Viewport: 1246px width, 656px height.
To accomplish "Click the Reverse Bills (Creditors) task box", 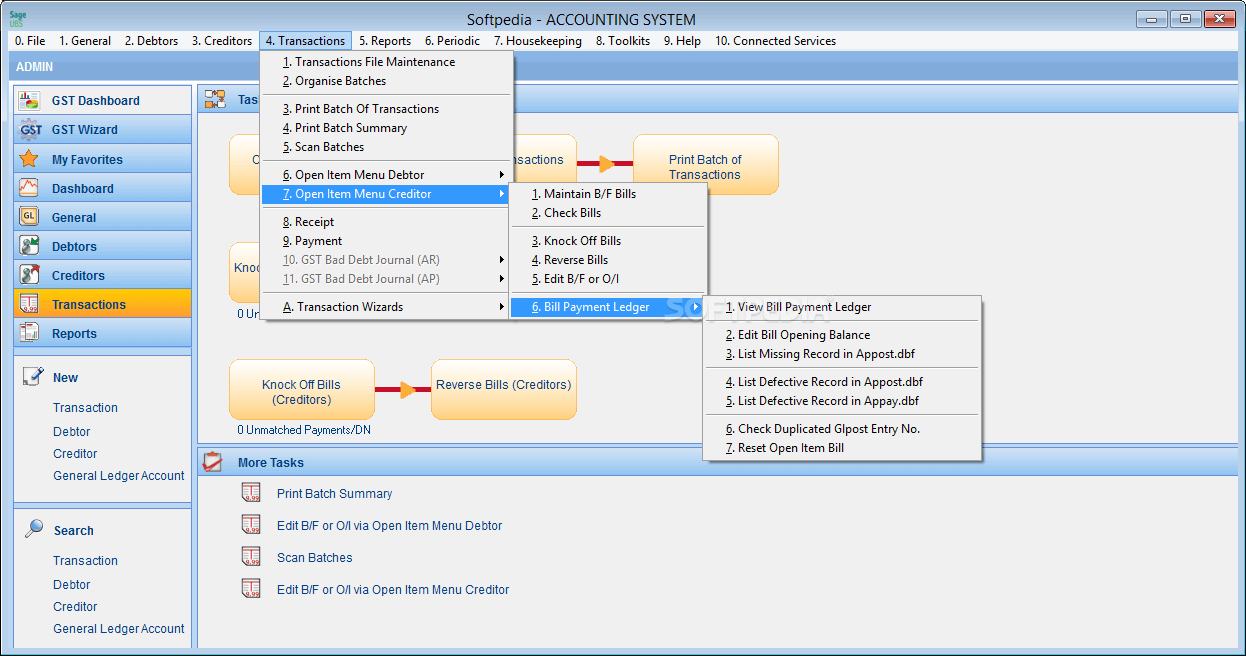I will (504, 390).
